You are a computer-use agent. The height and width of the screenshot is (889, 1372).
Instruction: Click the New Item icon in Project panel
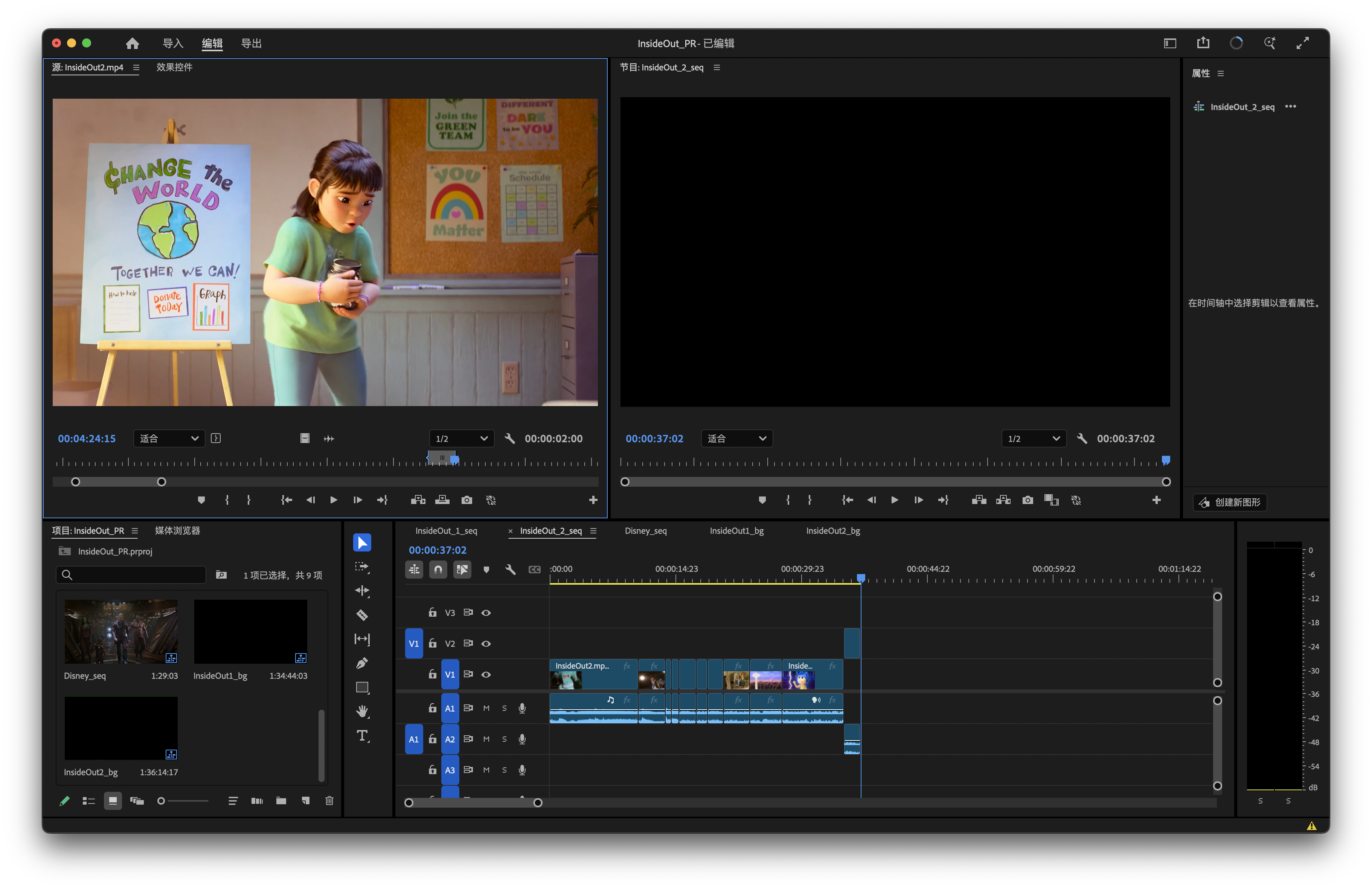(305, 801)
